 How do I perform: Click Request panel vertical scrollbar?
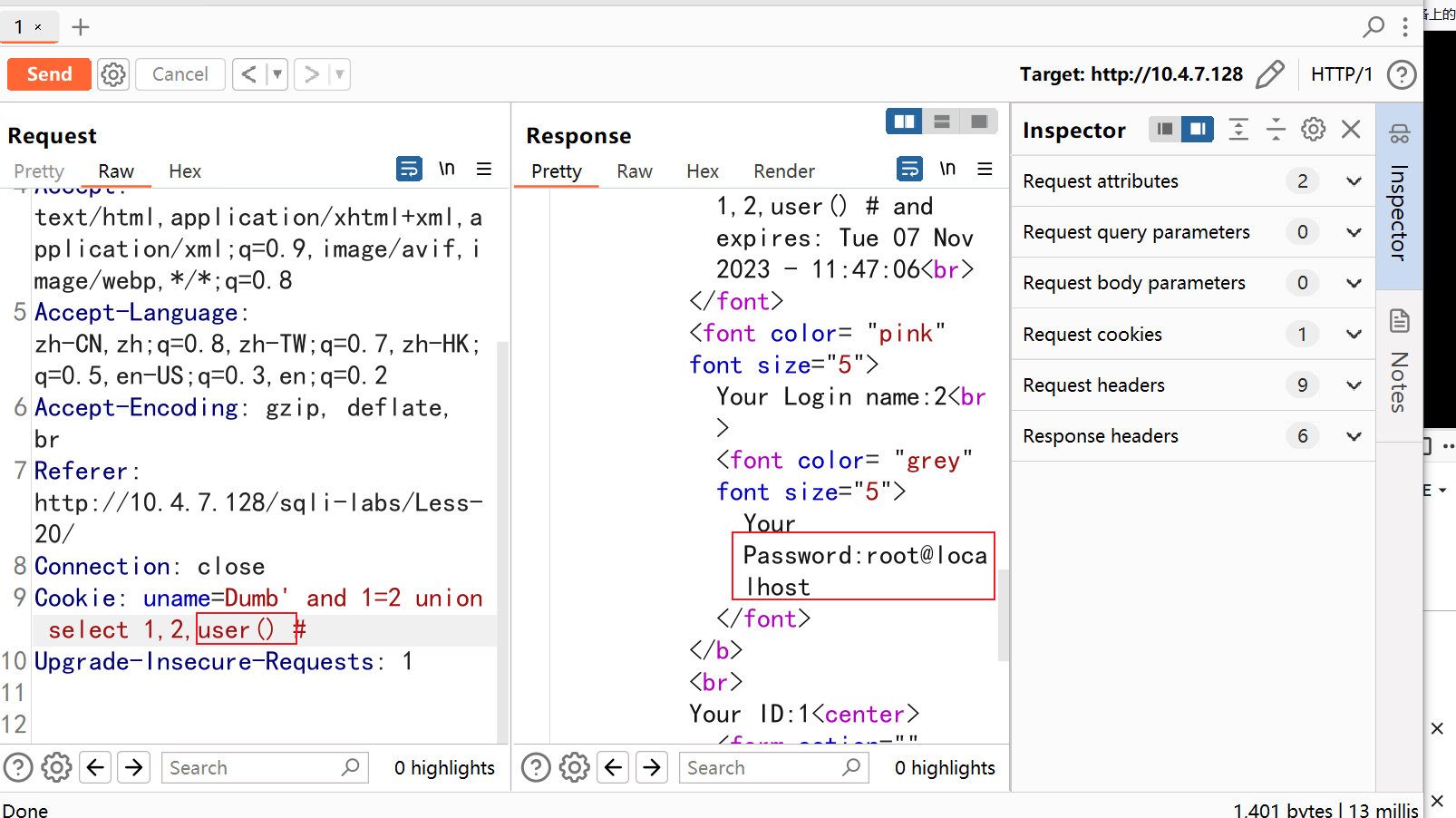(502, 542)
